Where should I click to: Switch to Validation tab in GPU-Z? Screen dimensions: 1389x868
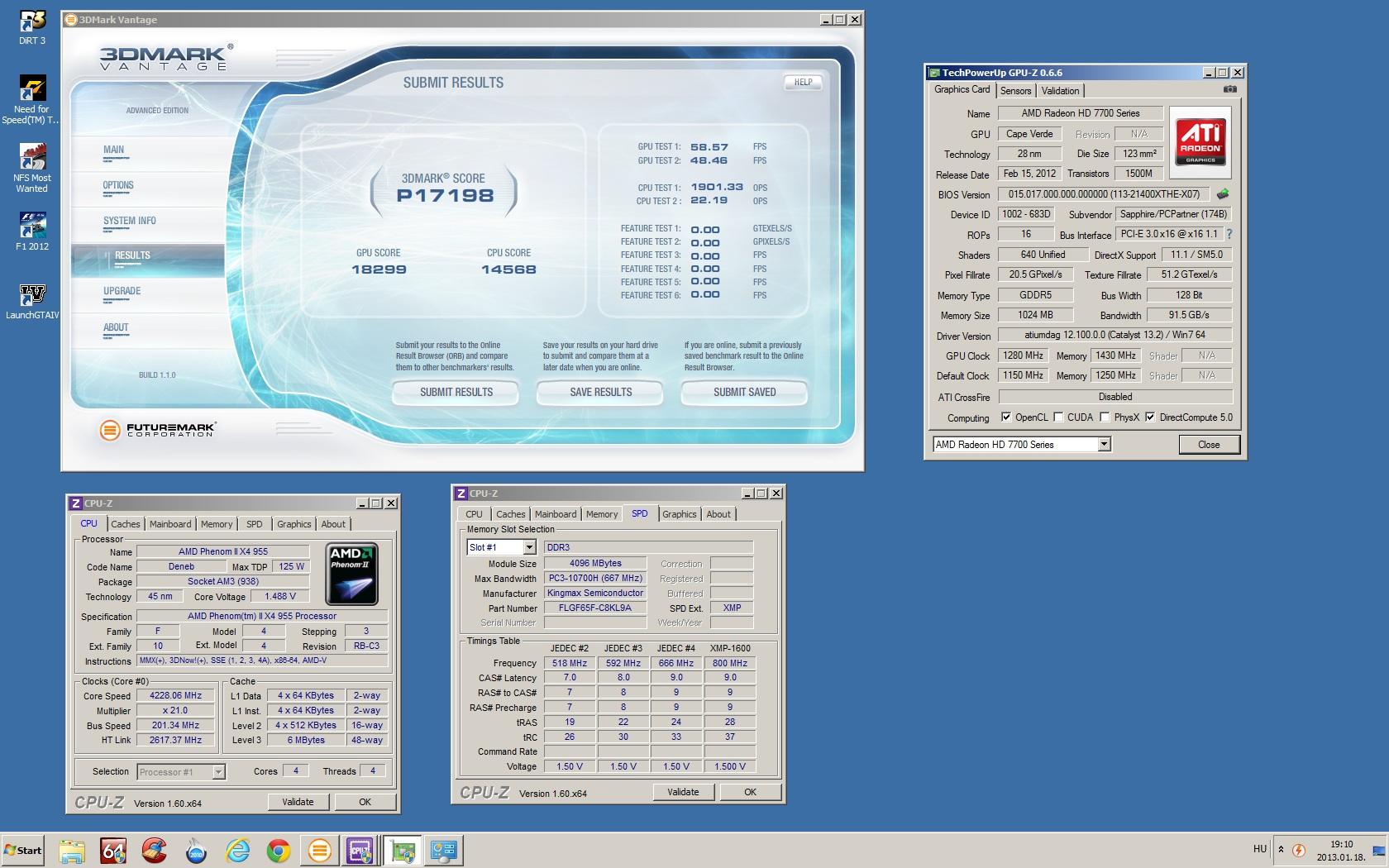(x=1060, y=91)
